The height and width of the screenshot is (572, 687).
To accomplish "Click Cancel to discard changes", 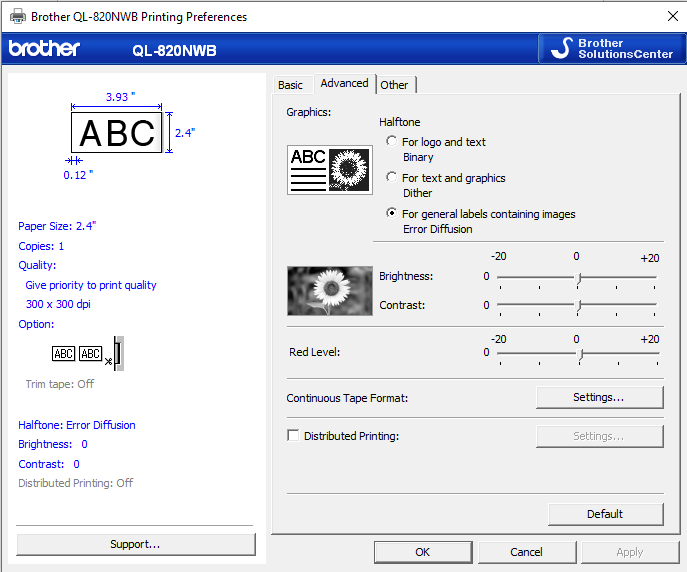I will click(x=527, y=552).
